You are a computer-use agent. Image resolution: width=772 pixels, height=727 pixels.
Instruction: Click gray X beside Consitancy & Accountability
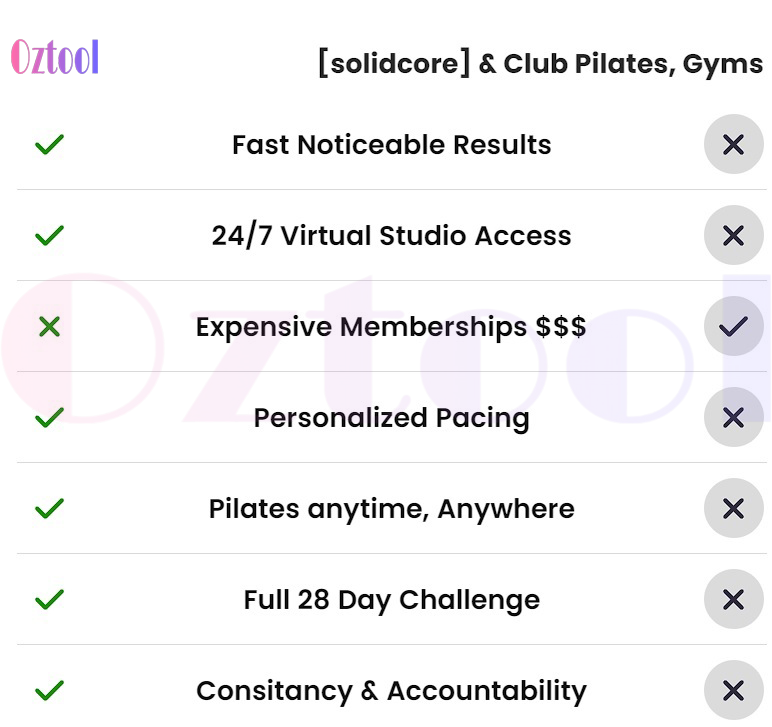pyautogui.click(x=734, y=691)
